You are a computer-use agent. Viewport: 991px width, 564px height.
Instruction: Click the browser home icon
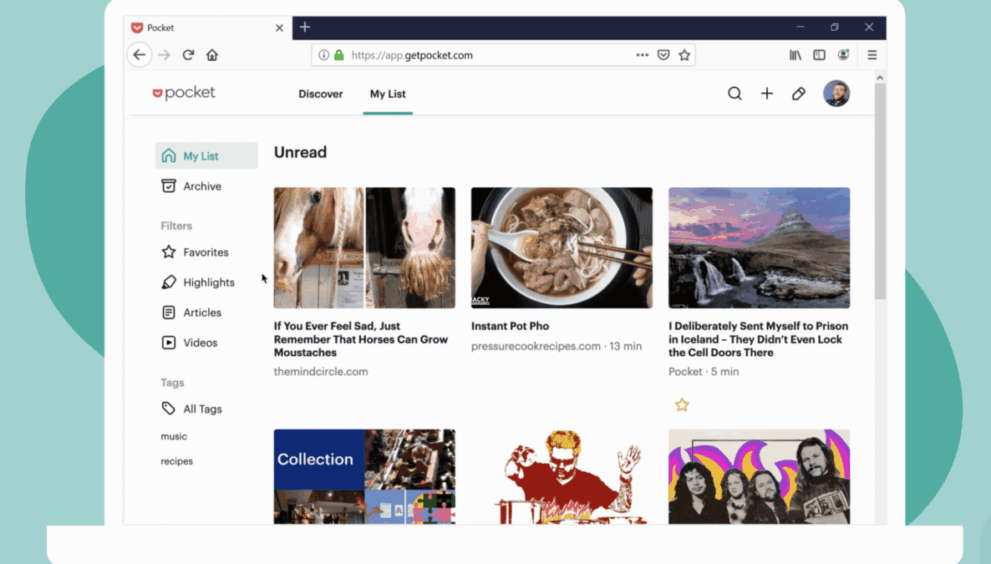click(x=212, y=55)
